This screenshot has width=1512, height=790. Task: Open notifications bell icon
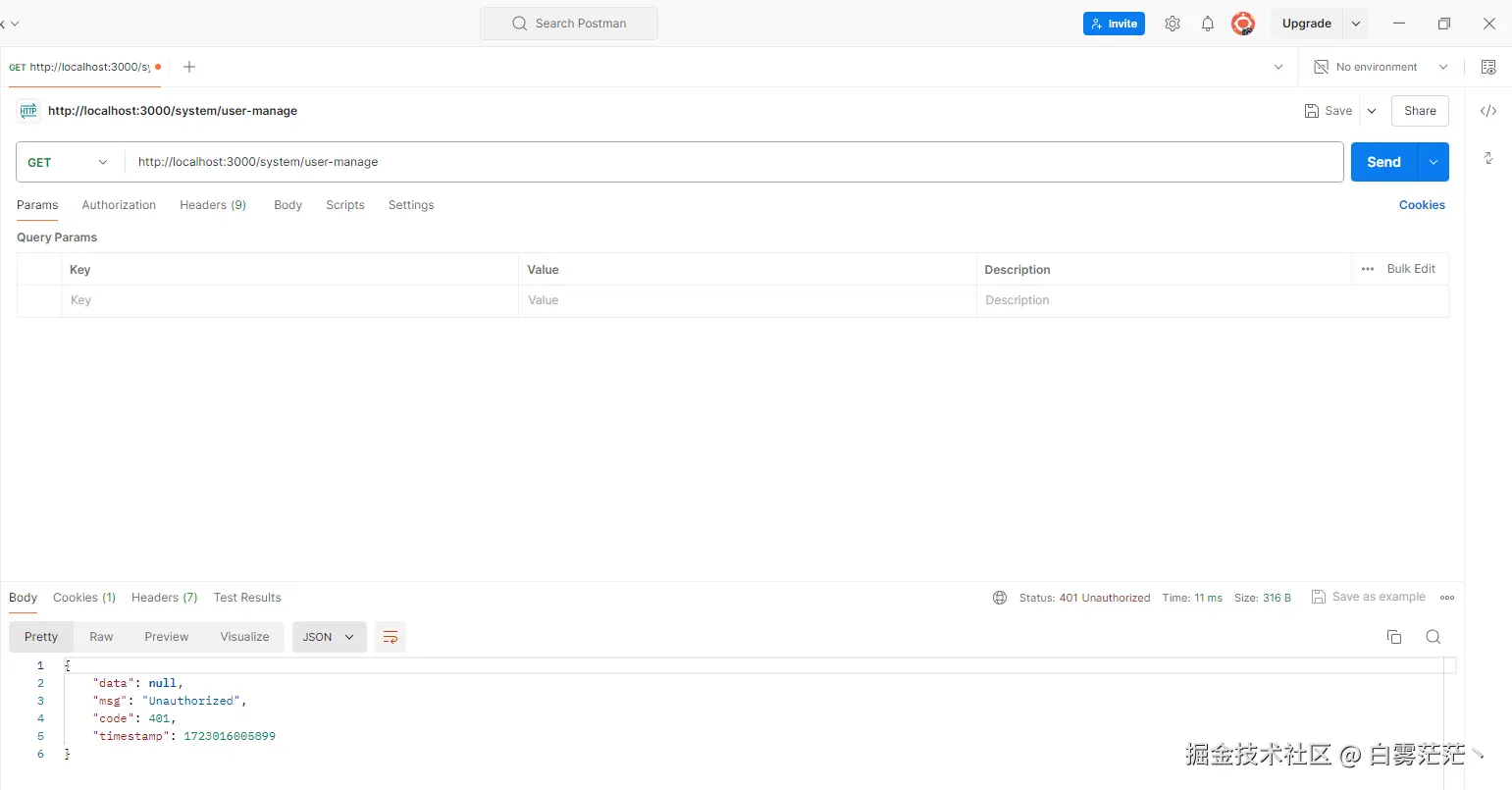pyautogui.click(x=1208, y=24)
